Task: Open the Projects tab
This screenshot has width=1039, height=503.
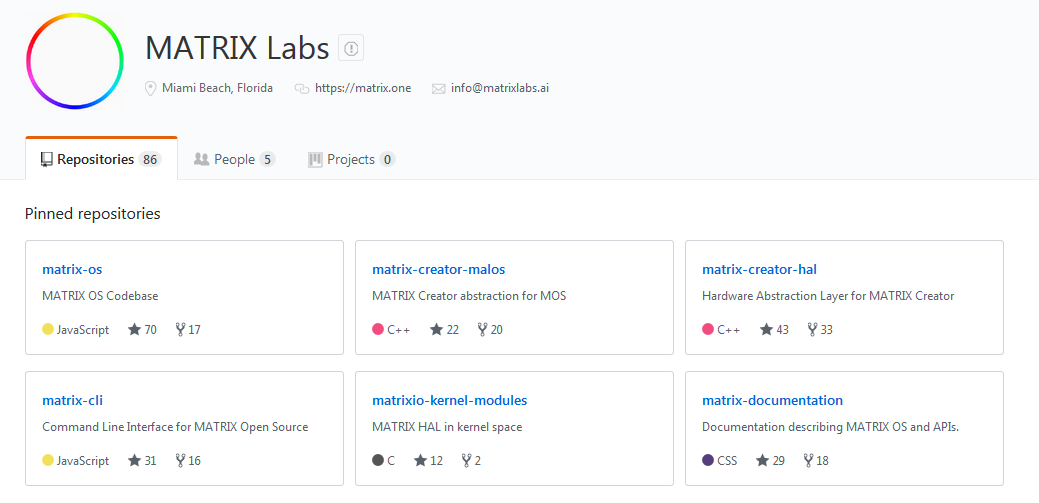Action: click(x=351, y=160)
